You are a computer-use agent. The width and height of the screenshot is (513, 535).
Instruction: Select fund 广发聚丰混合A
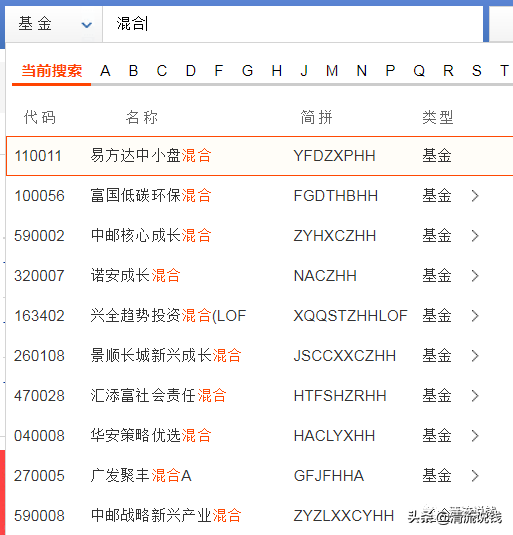(141, 476)
